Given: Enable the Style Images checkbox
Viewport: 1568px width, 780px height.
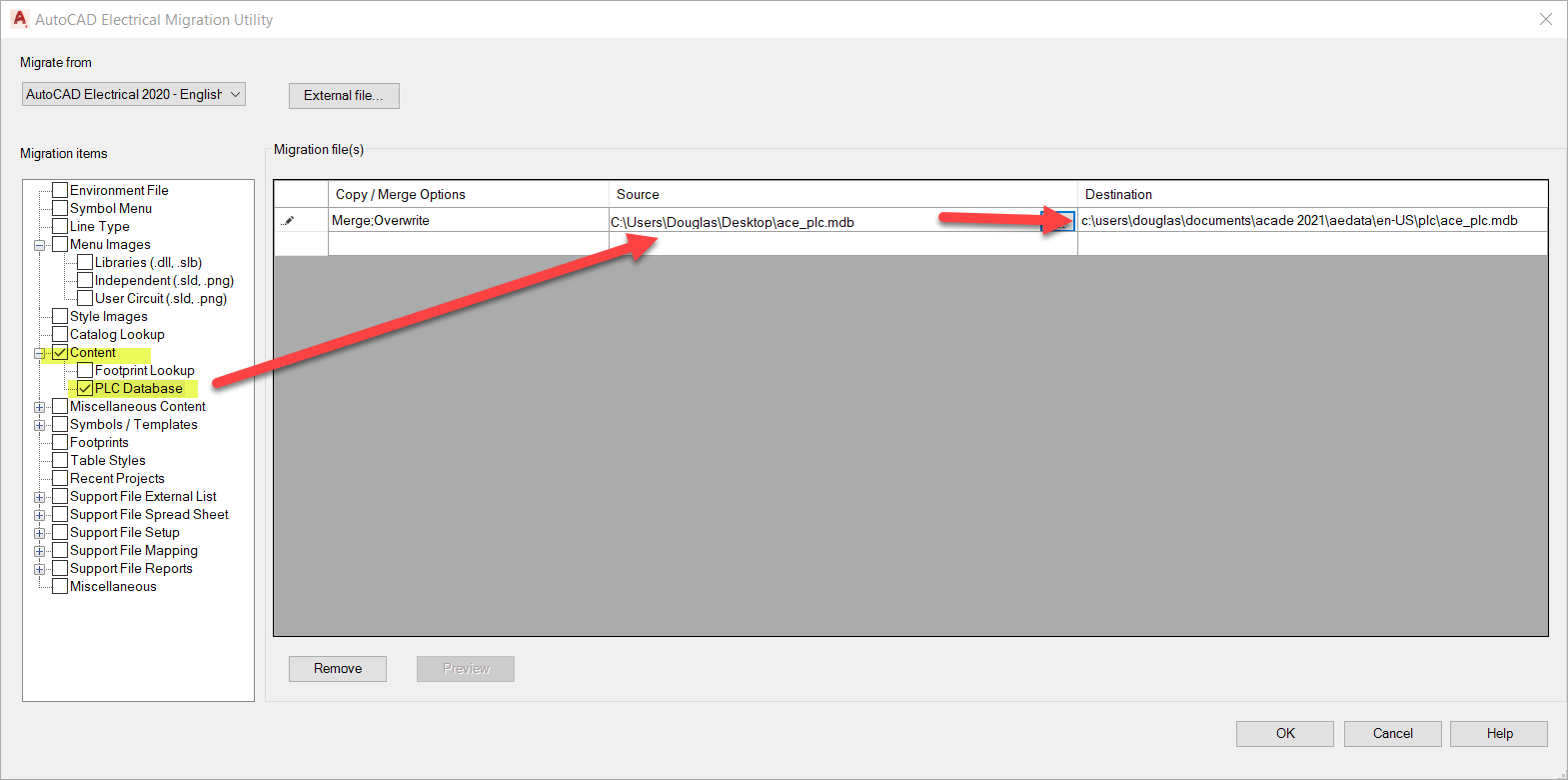Looking at the screenshot, I should pyautogui.click(x=60, y=316).
